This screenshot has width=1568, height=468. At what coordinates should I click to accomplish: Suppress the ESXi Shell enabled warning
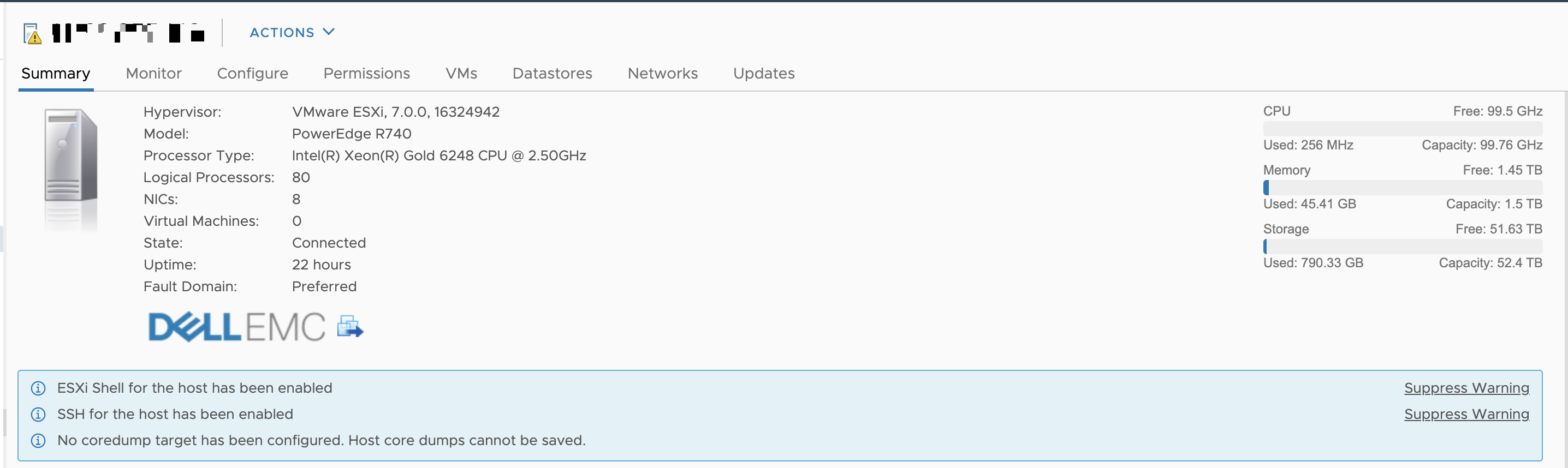coord(1467,388)
